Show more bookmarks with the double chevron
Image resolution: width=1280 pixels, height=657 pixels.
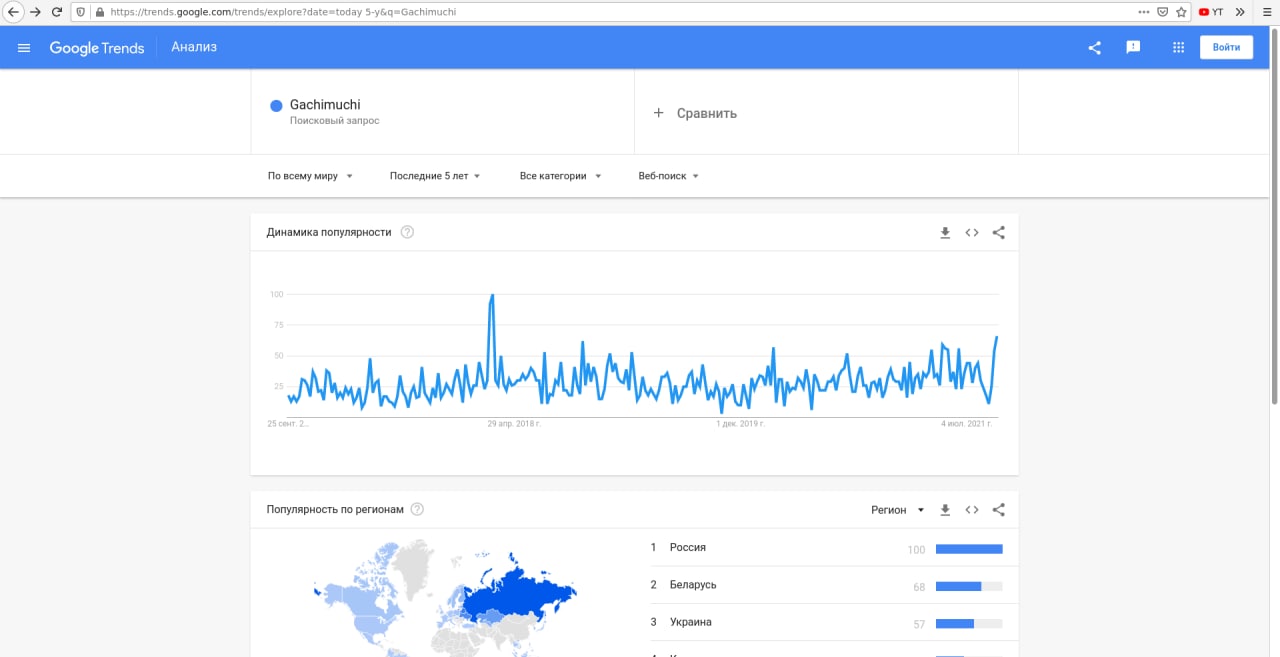[x=1241, y=12]
